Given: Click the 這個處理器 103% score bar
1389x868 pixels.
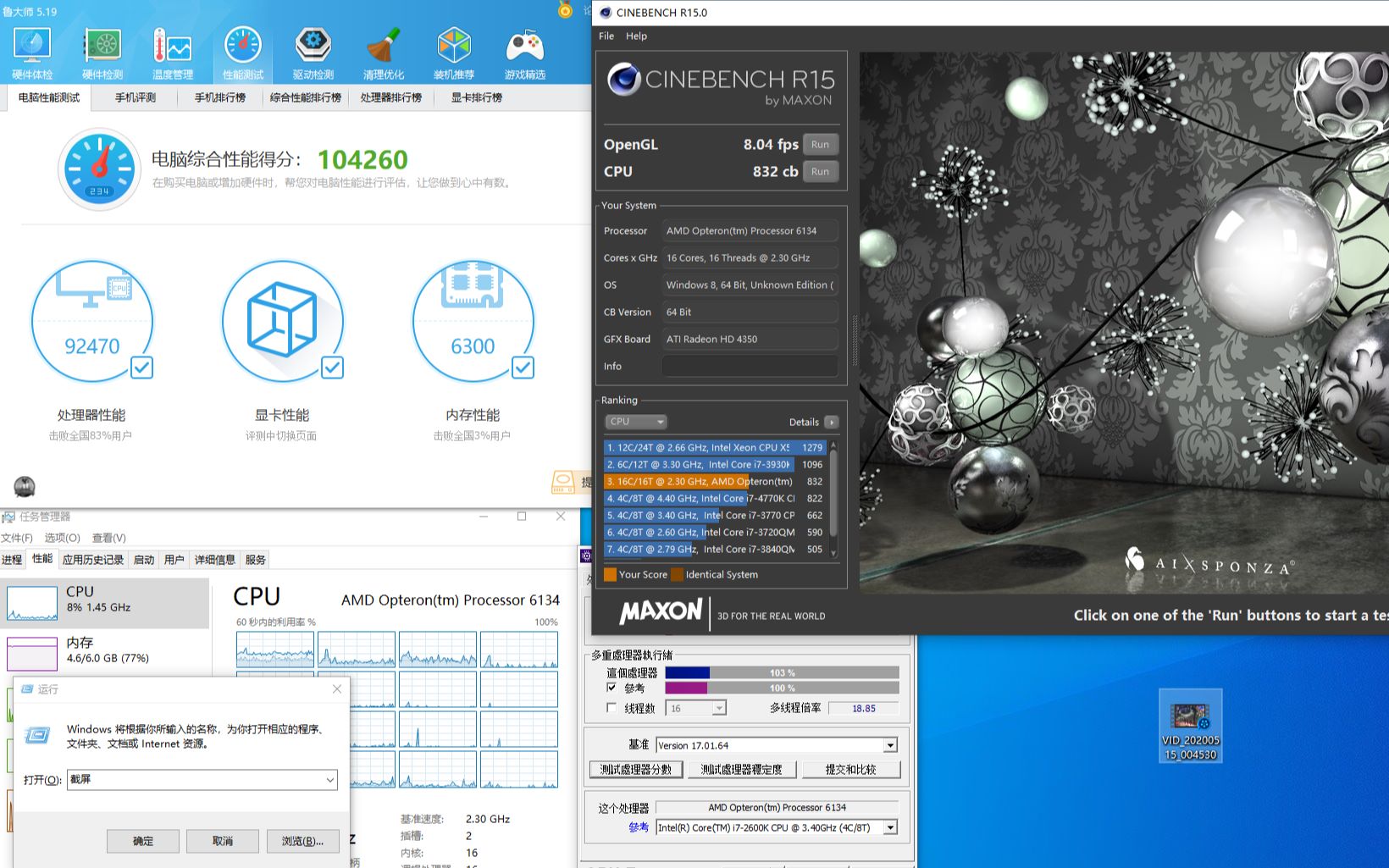Looking at the screenshot, I should [x=782, y=673].
